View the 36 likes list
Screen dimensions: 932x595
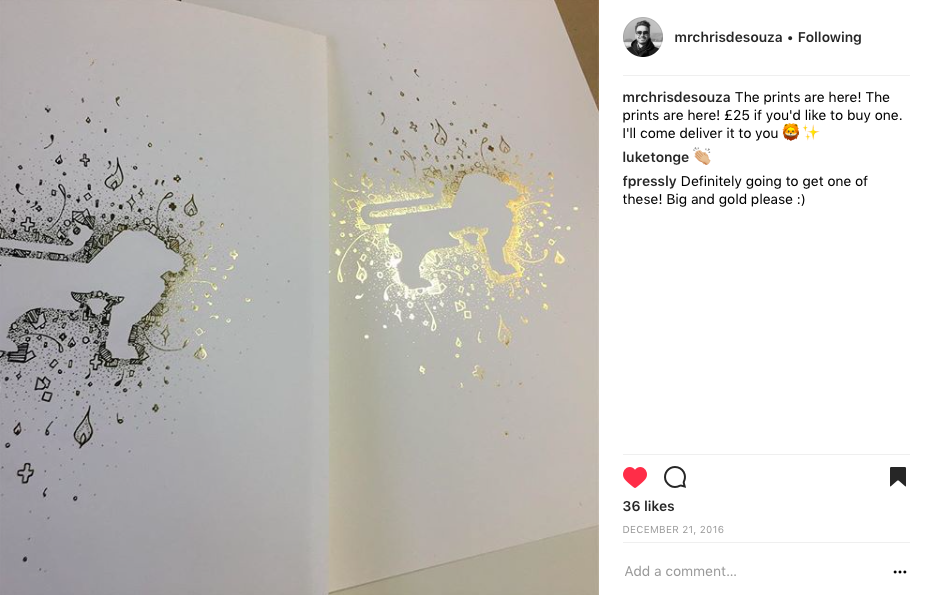point(648,506)
